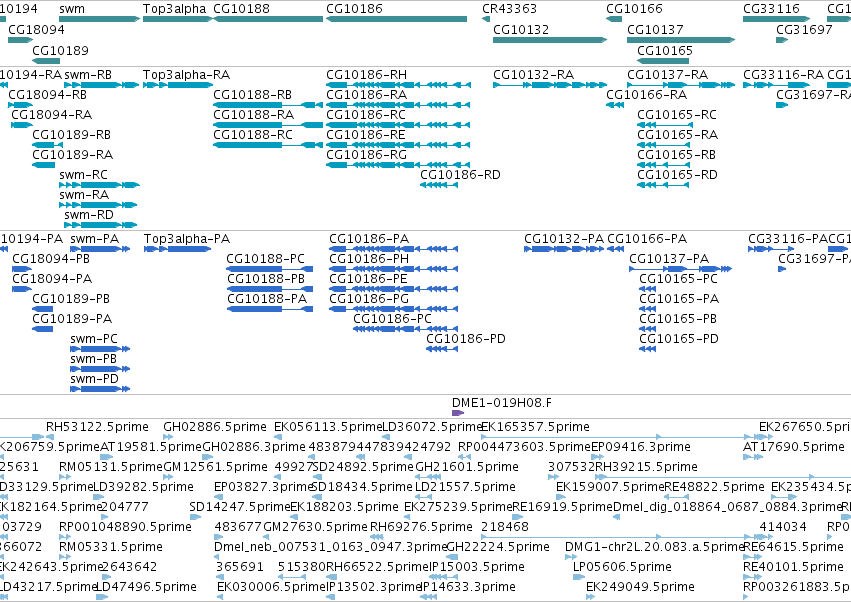
Task: Click transcript CG10186-RG label
Action: [366, 155]
